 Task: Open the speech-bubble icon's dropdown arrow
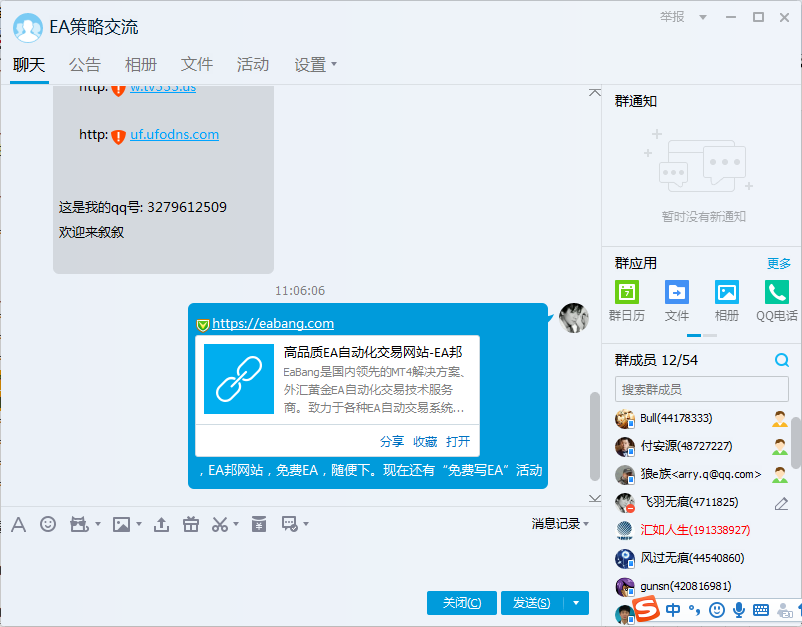[x=306, y=524]
